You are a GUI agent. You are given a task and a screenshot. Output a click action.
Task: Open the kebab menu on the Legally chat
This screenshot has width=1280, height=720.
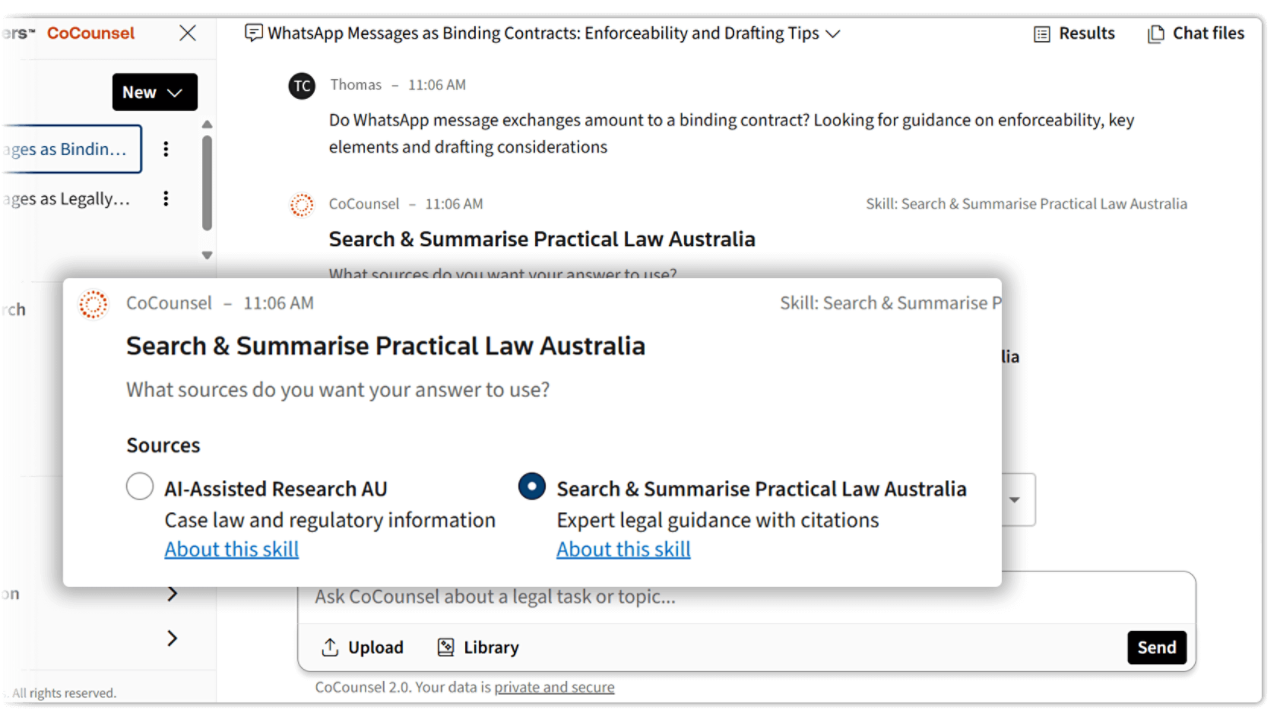tap(166, 198)
